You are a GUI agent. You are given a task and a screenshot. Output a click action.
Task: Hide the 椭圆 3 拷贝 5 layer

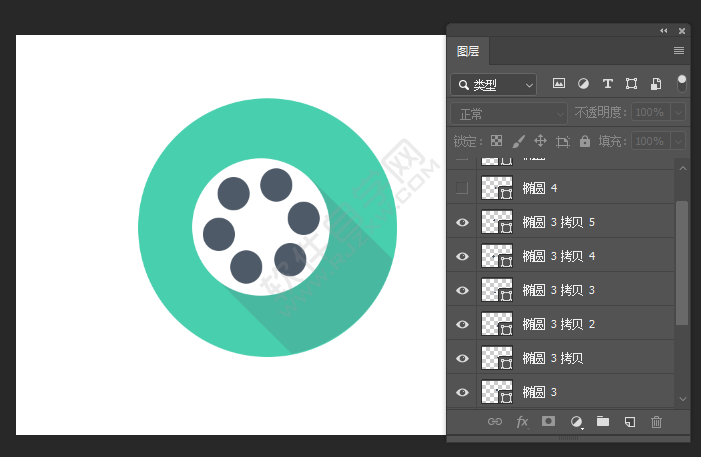click(462, 222)
